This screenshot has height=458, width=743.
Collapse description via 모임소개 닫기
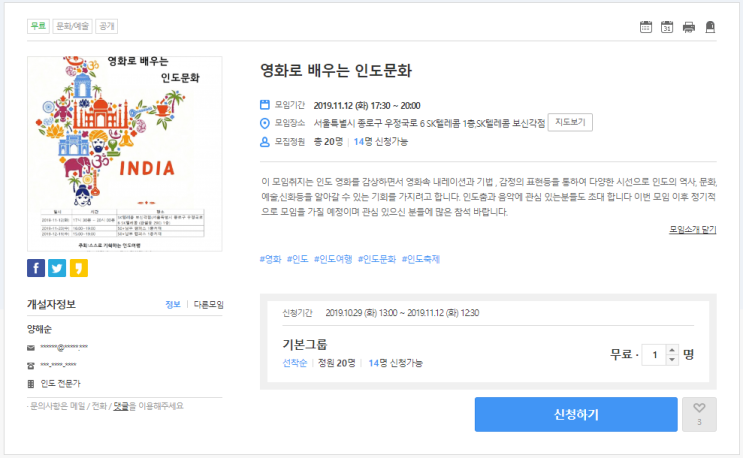tap(692, 230)
